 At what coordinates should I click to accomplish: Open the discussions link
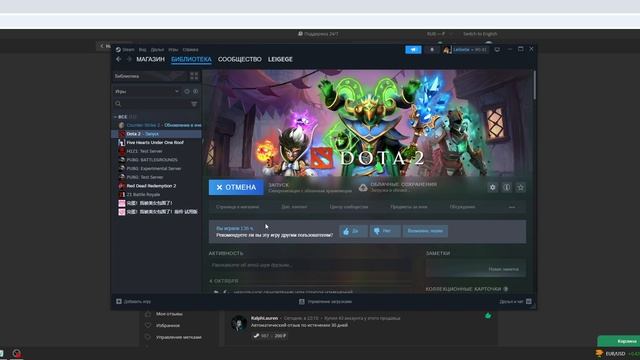coord(462,207)
